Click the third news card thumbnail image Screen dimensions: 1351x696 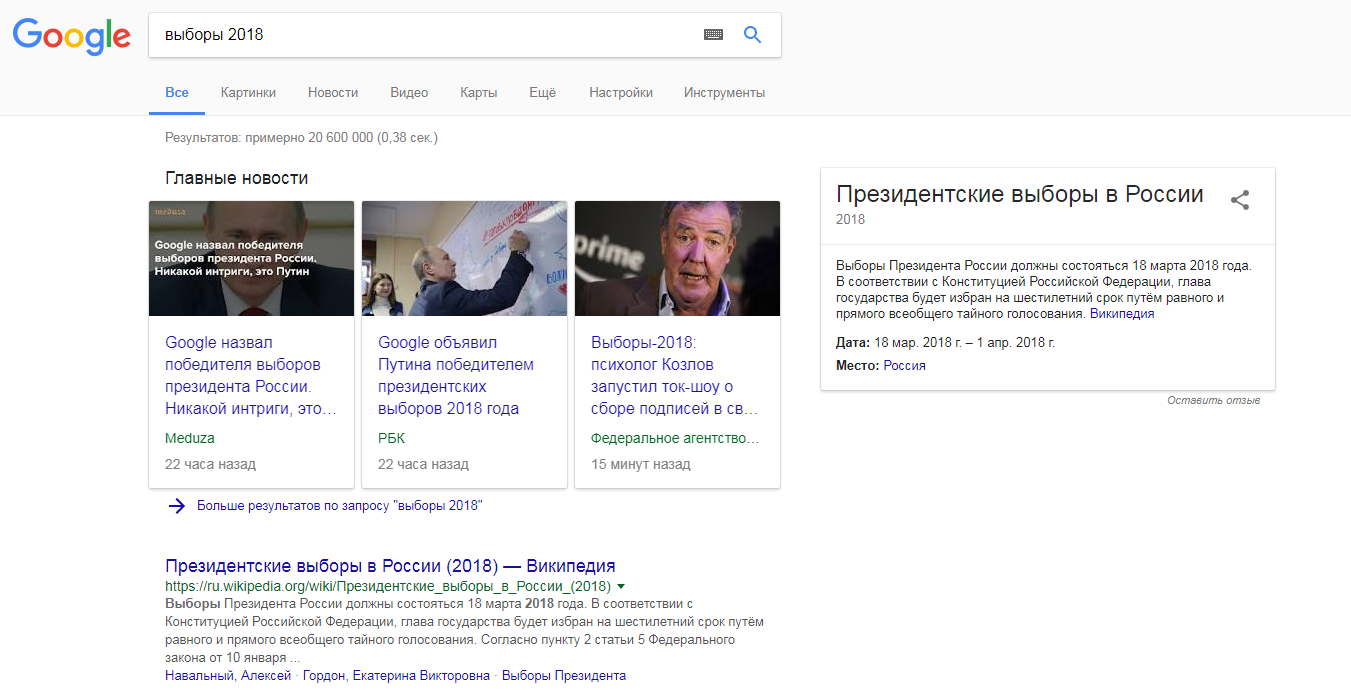[x=677, y=259]
